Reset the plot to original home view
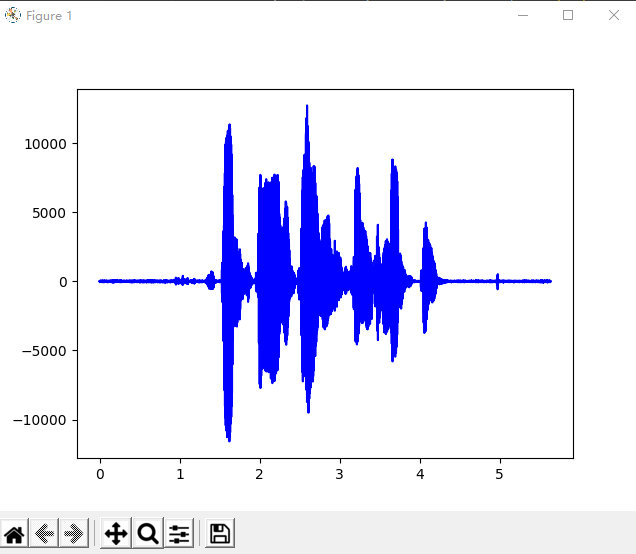Screen dimensions: 636x554 (x=14, y=534)
